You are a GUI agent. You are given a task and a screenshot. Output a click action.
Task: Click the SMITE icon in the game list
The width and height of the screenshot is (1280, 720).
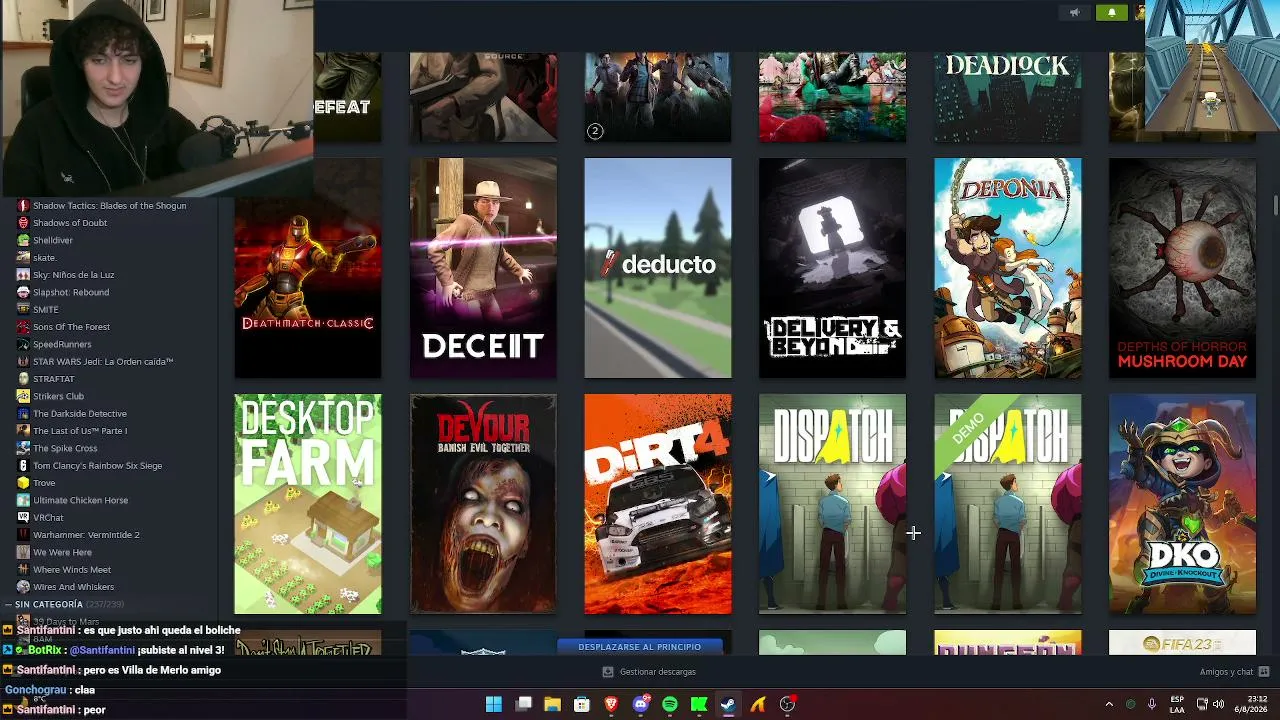pyautogui.click(x=23, y=310)
